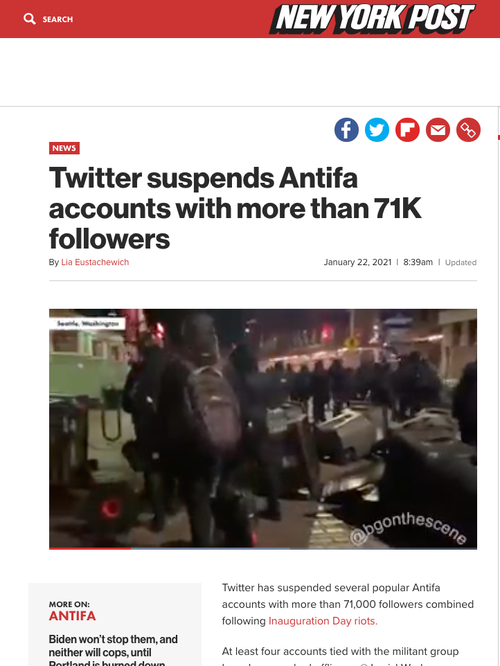The width and height of the screenshot is (500, 666).
Task: Click the January 22, 2021 date
Action: point(358,262)
